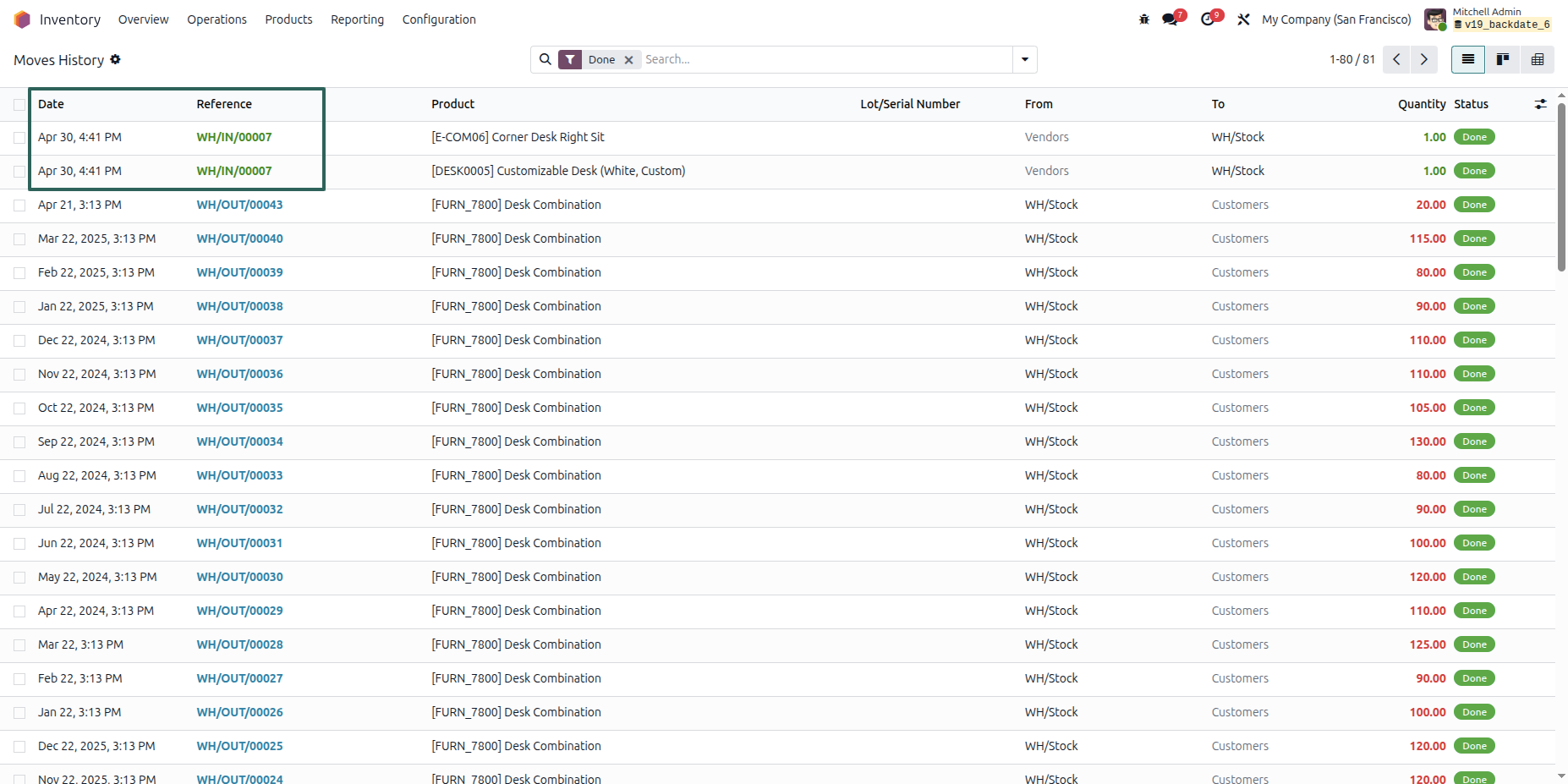Click the 1-80 / 81 pager counter
The image size is (1568, 784).
click(1351, 59)
